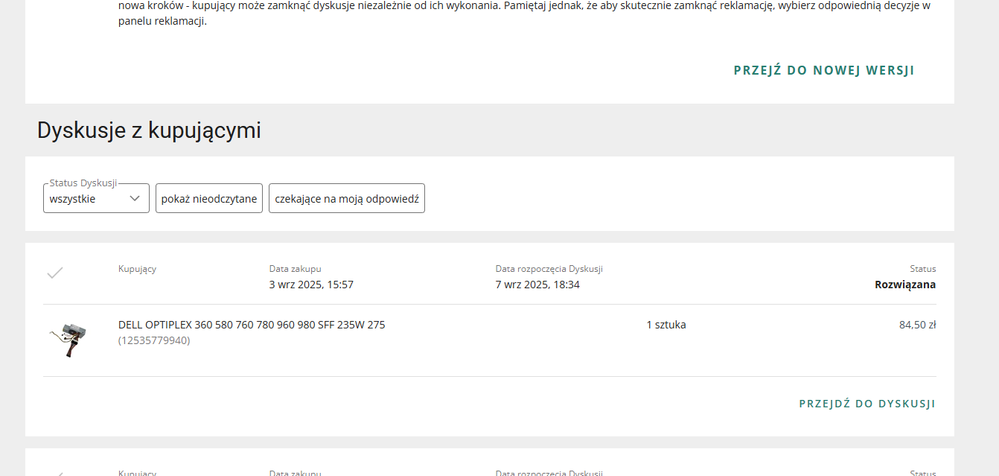Expand the Status Dyskusji dropdown arrow

135,199
